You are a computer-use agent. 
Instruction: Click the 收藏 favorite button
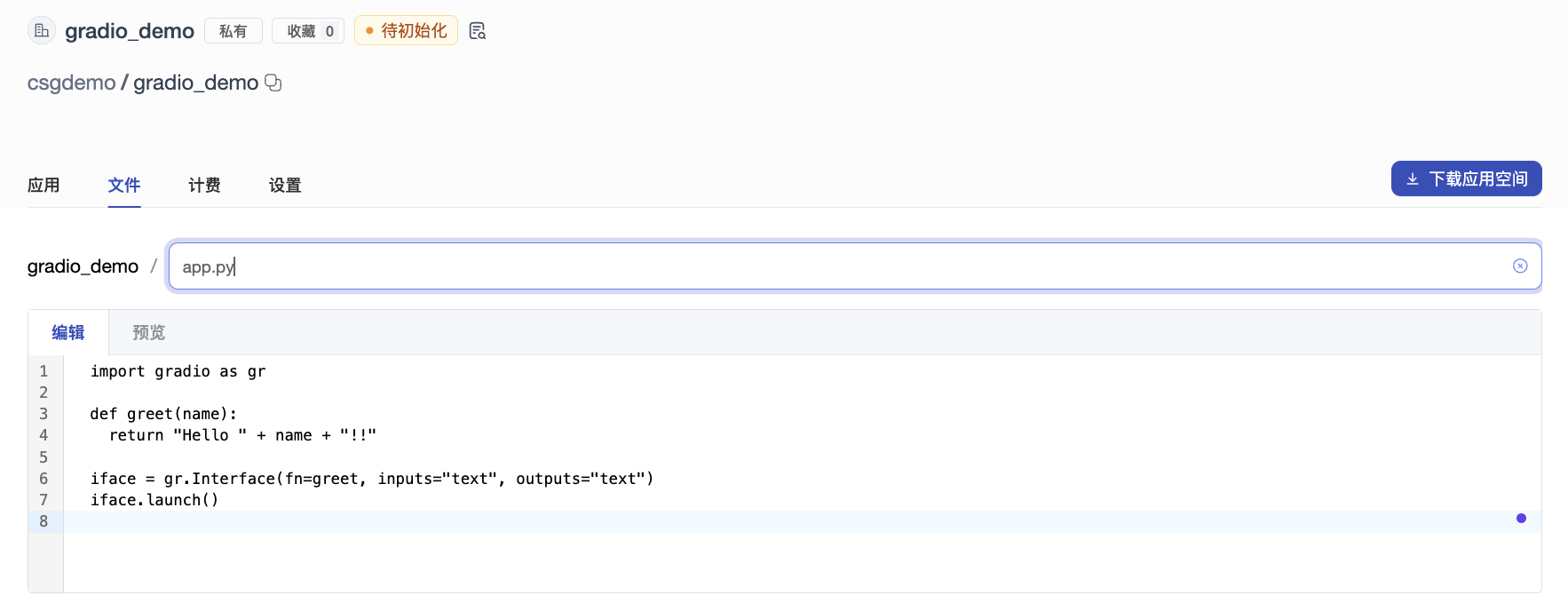click(308, 31)
